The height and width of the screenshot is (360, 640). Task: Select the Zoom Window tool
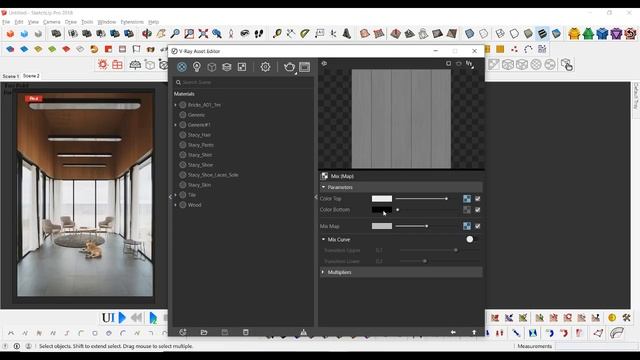(189, 33)
